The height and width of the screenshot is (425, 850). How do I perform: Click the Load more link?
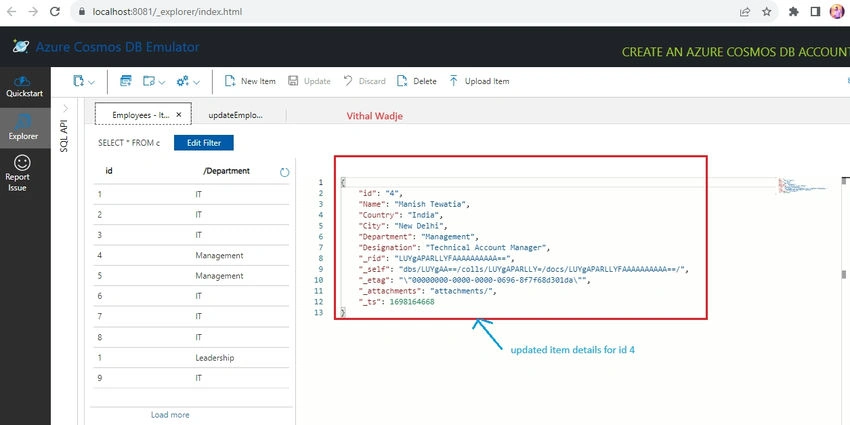[170, 415]
